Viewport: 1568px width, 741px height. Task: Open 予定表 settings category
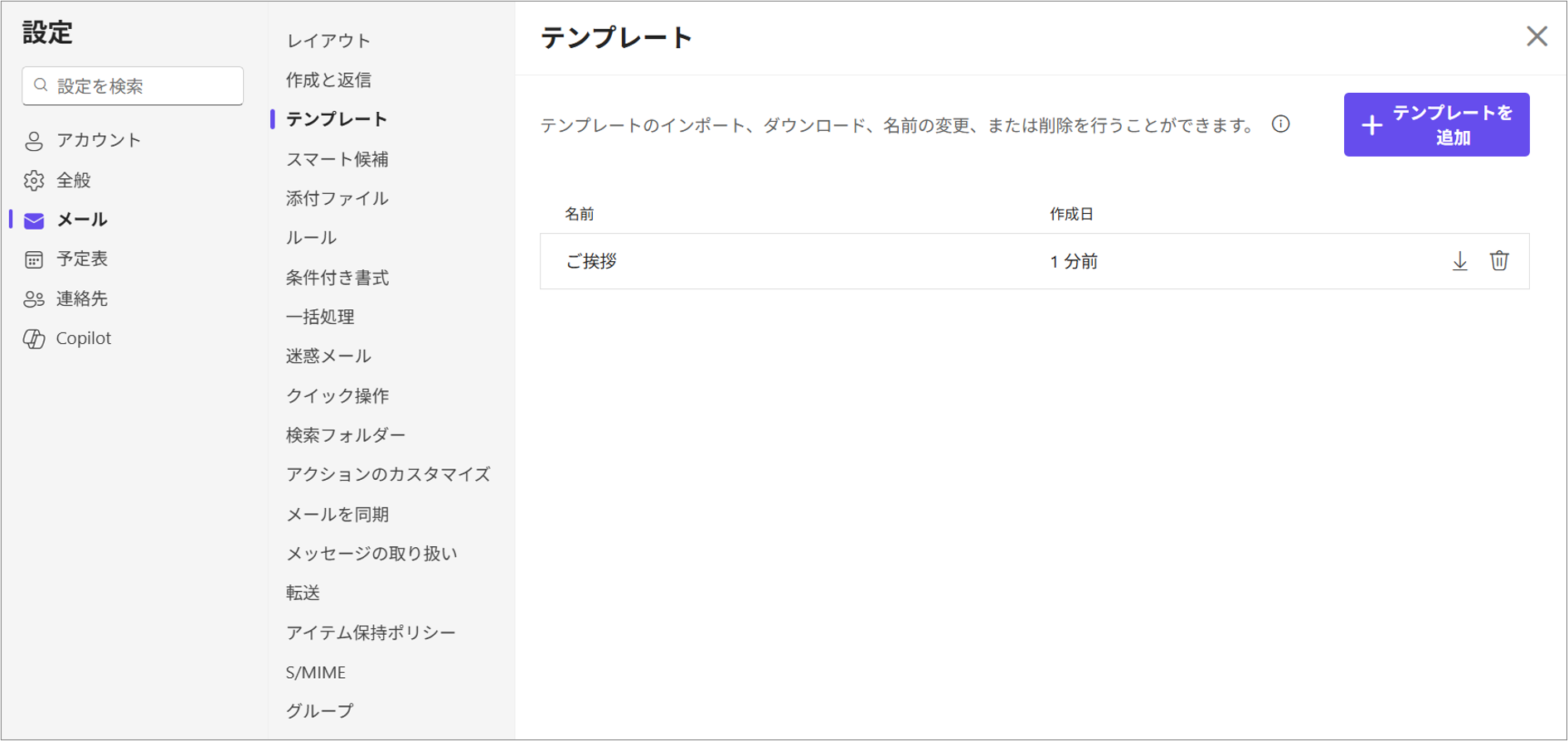coord(81,259)
